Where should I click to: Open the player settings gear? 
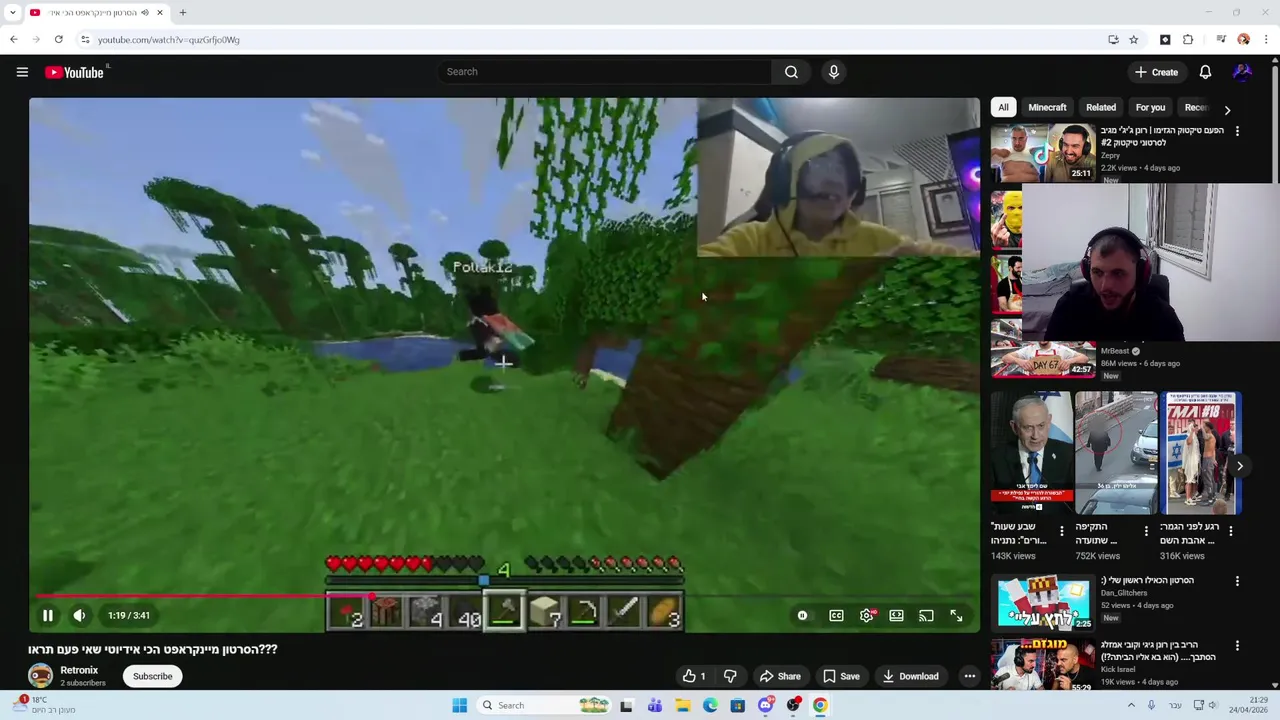(867, 616)
